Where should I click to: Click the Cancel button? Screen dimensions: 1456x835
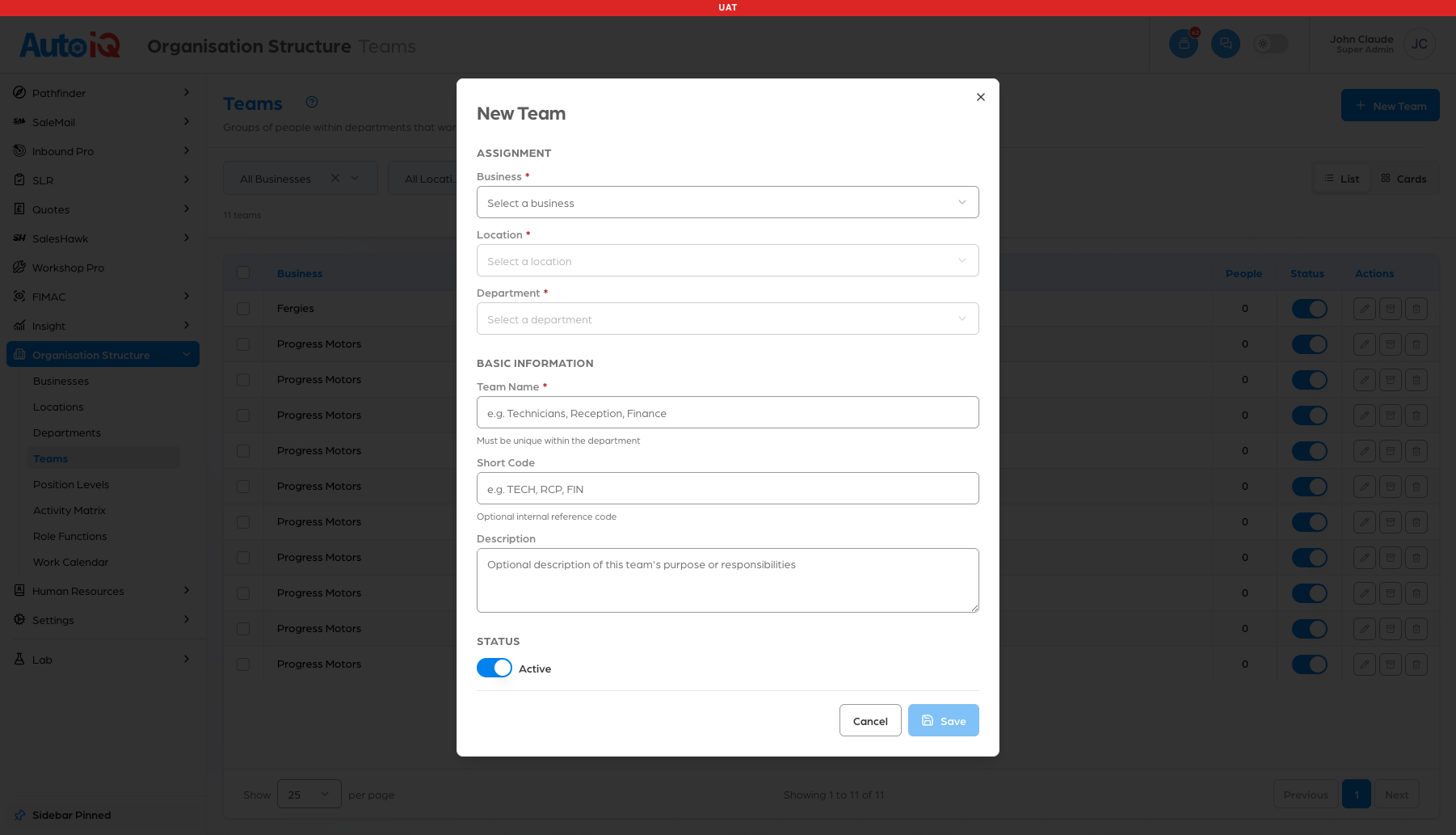pyautogui.click(x=870, y=720)
